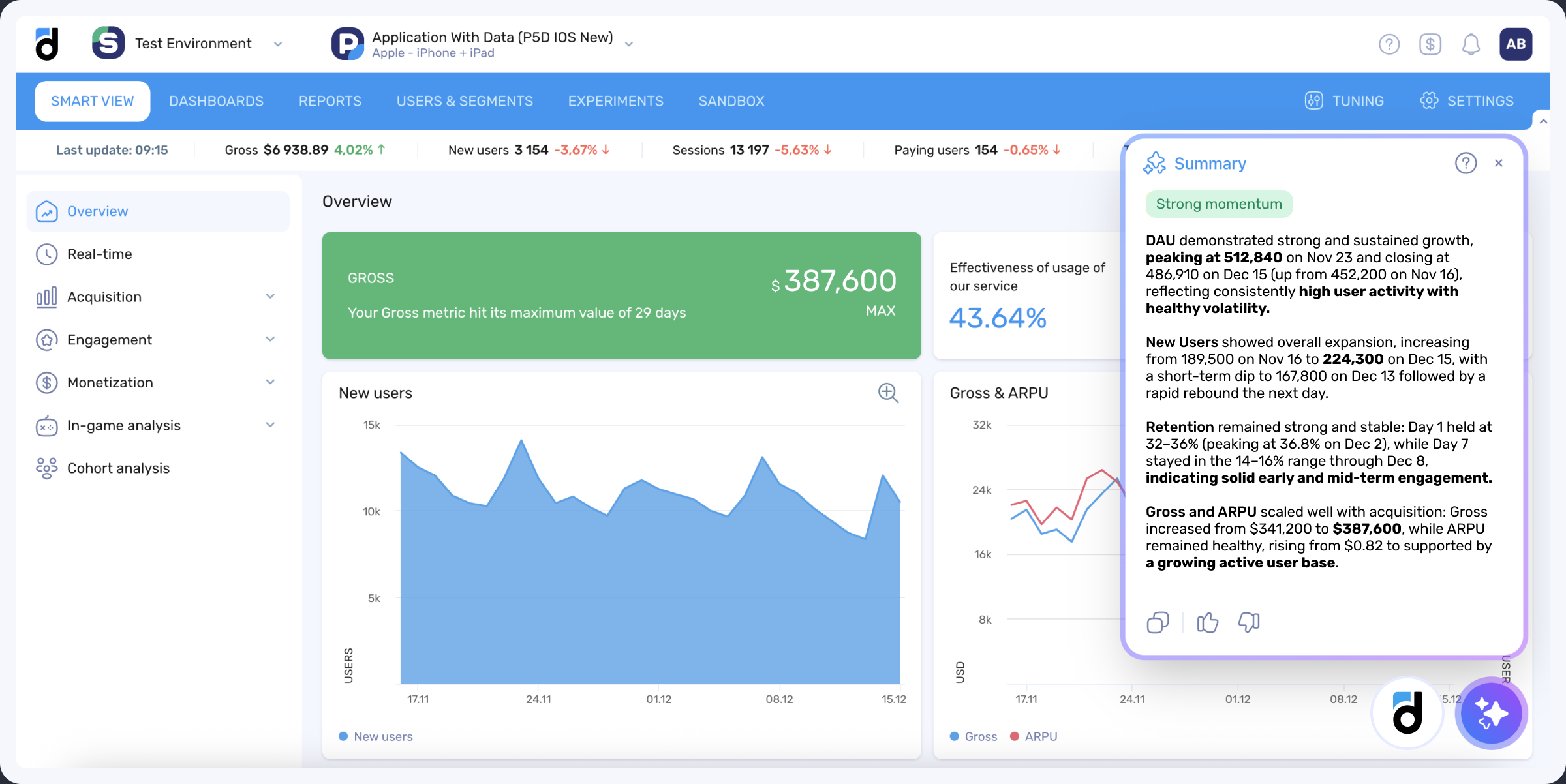Viewport: 1566px width, 784px height.
Task: Copy the summary text
Action: coord(1158,622)
